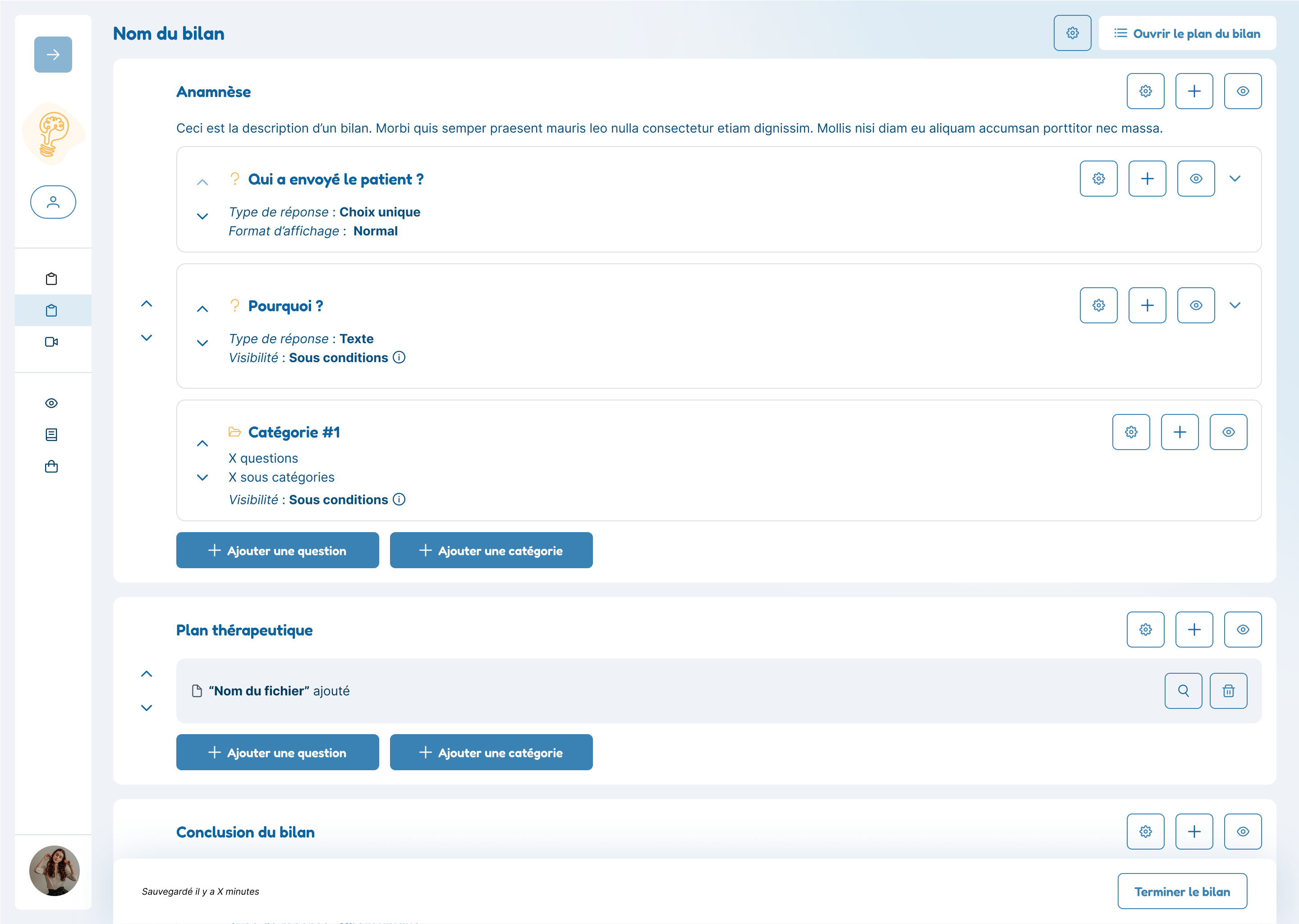Toggle eye icon for Catégorie #1
This screenshot has width=1299, height=924.
(x=1228, y=432)
